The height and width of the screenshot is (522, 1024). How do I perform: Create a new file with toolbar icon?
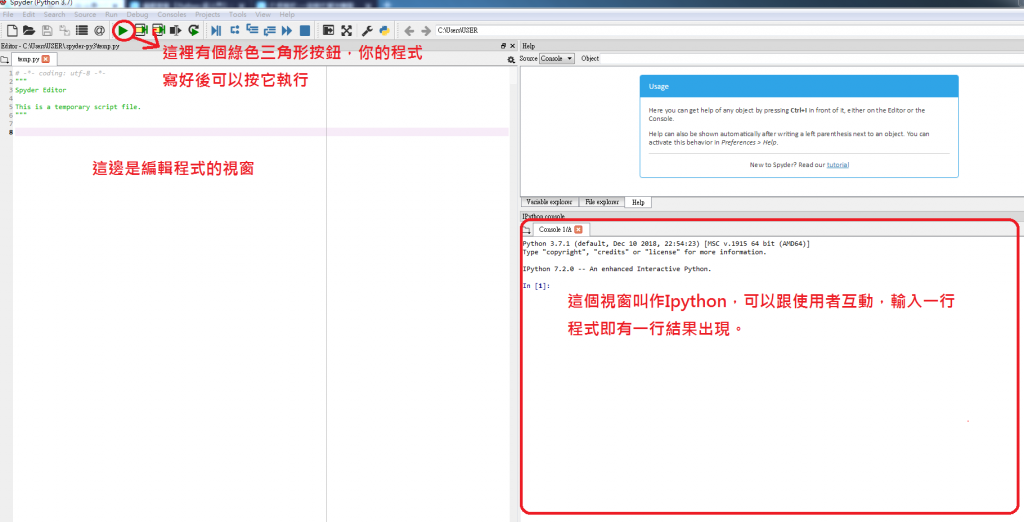click(x=11, y=30)
